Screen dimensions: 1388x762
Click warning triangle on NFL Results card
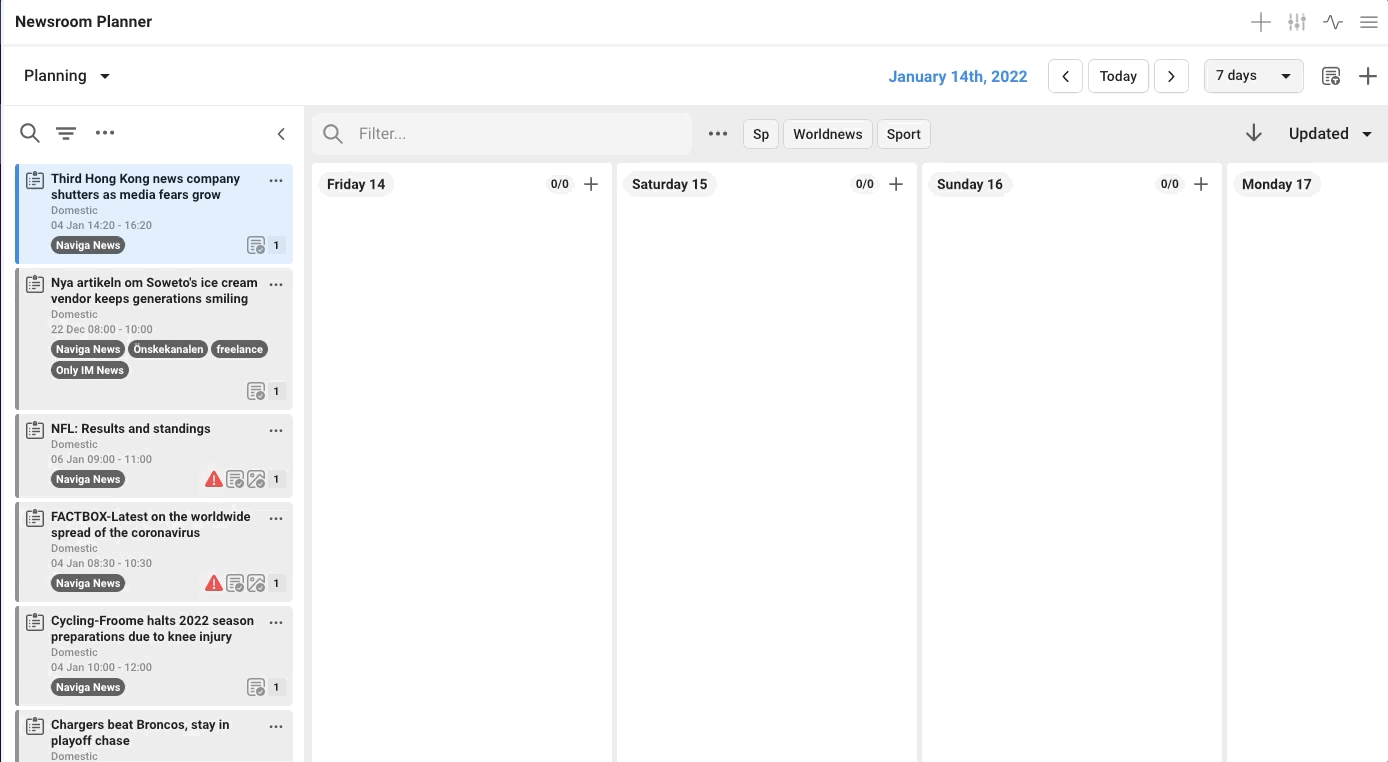point(213,479)
